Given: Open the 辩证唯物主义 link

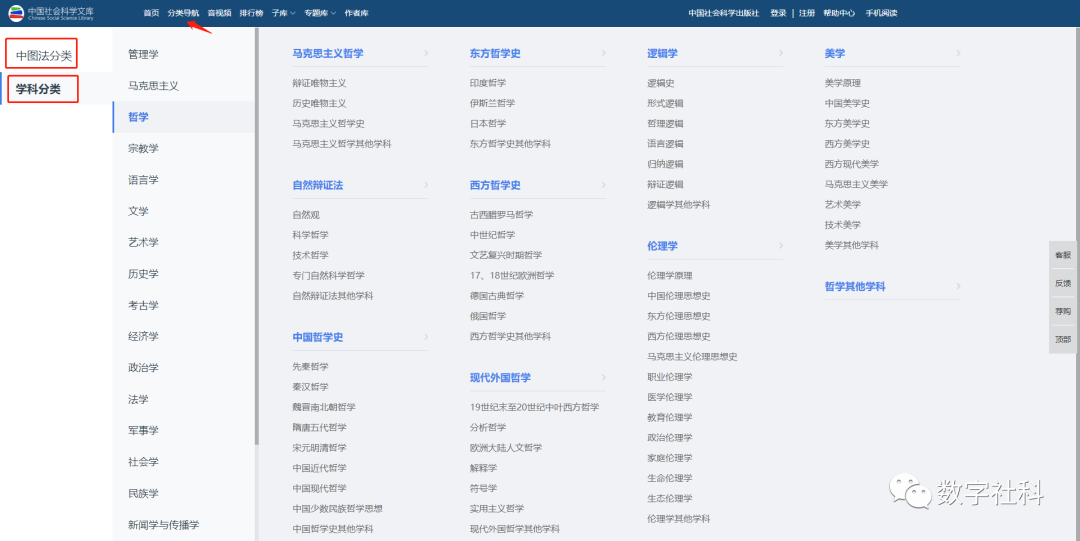Looking at the screenshot, I should (319, 83).
